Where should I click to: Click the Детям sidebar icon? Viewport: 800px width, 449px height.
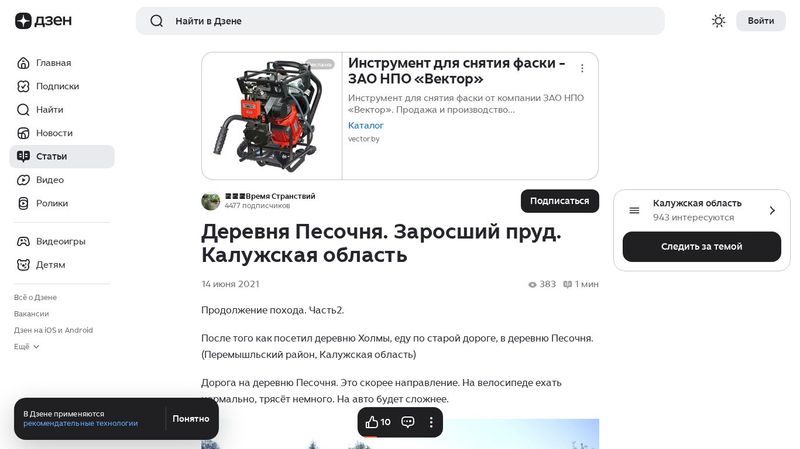[24, 265]
